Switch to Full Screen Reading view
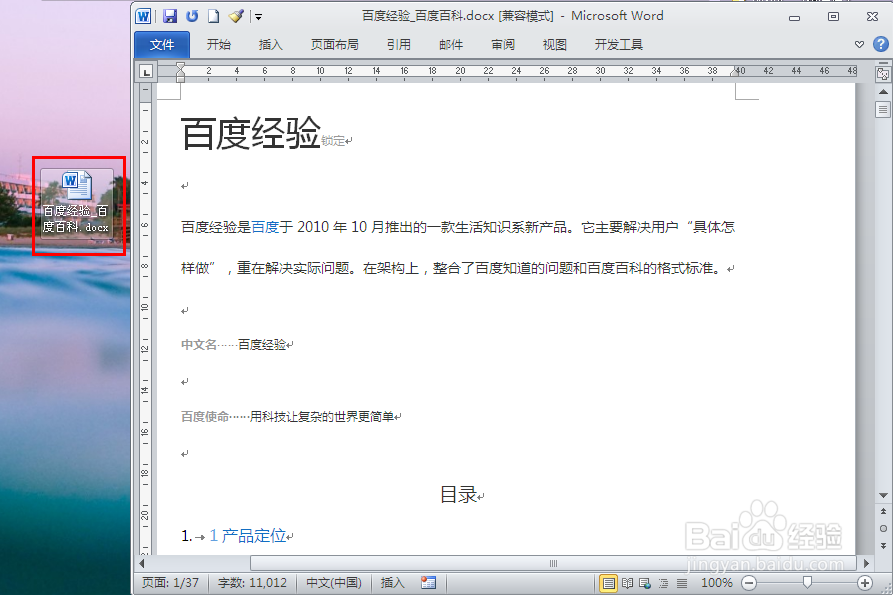The width and height of the screenshot is (893, 595). [x=627, y=583]
